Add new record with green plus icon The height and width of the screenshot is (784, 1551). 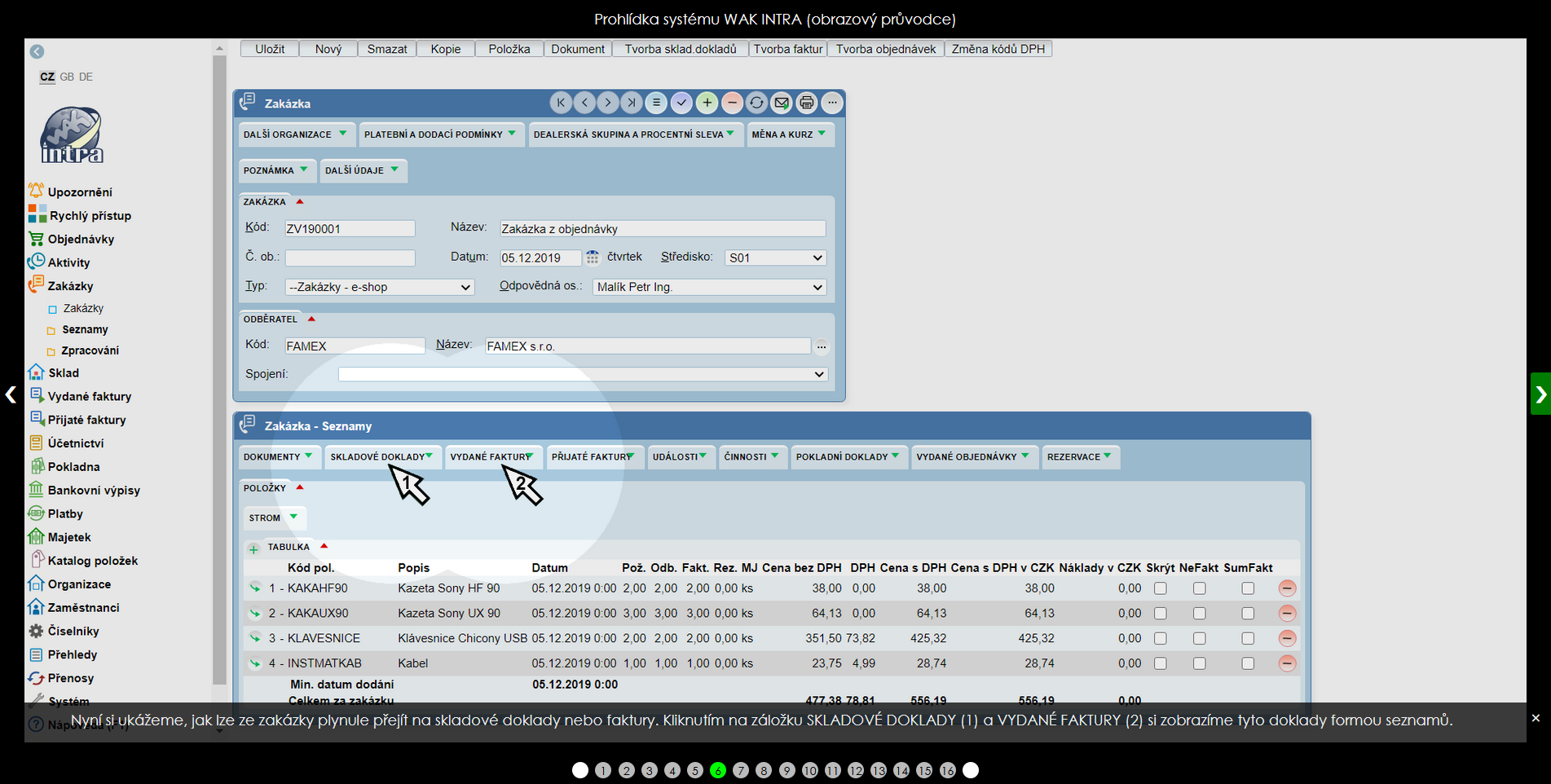[707, 103]
